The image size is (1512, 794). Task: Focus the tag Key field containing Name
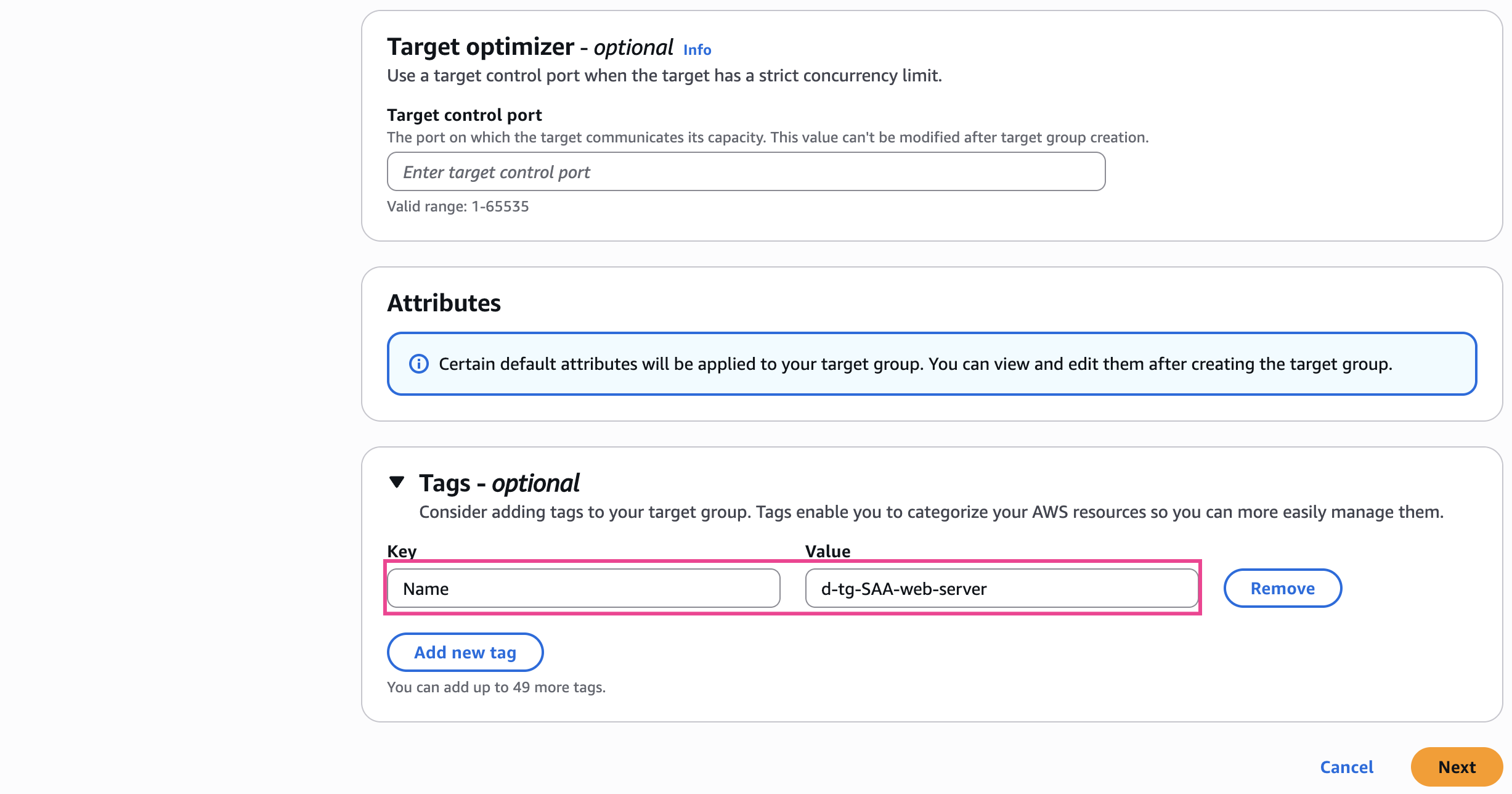[x=583, y=589]
